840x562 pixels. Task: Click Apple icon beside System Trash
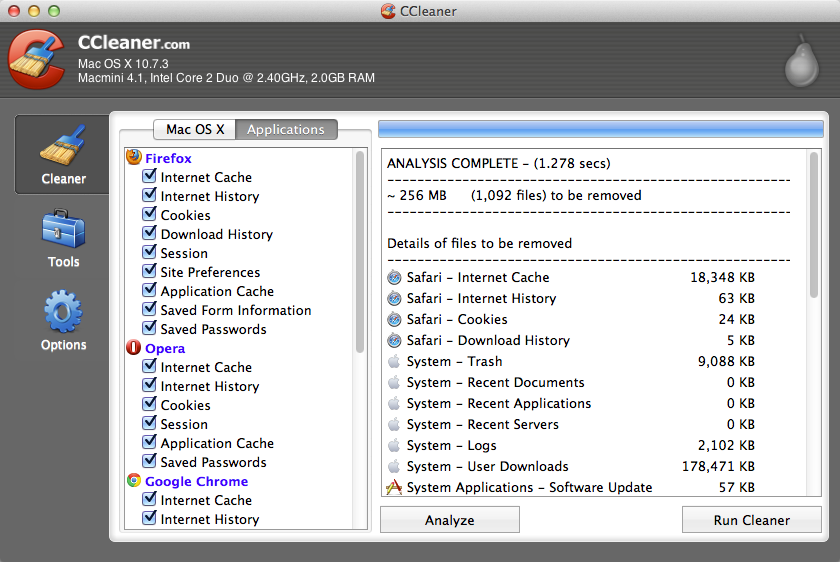[394, 361]
